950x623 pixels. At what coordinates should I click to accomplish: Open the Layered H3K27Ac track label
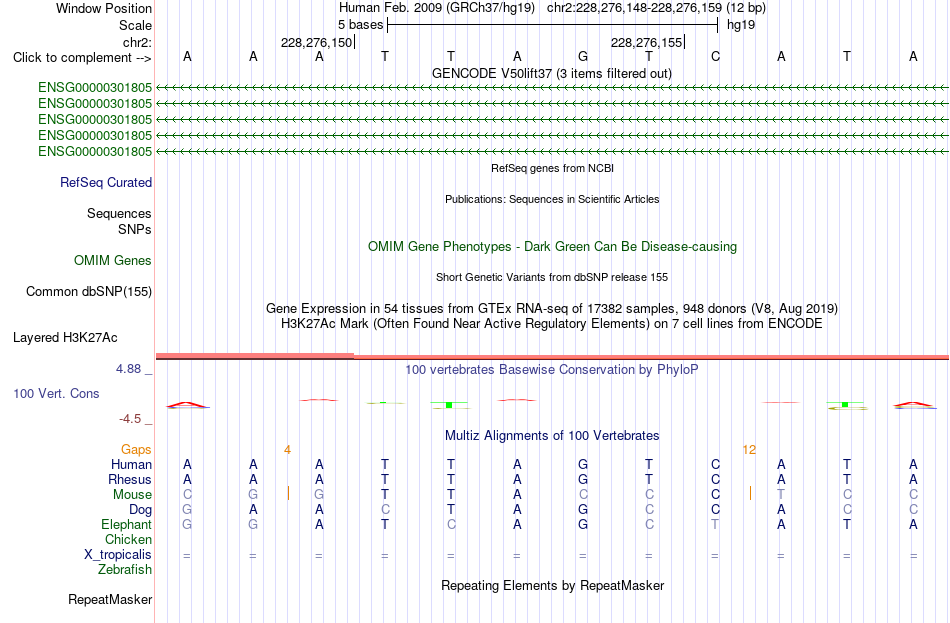(65, 338)
